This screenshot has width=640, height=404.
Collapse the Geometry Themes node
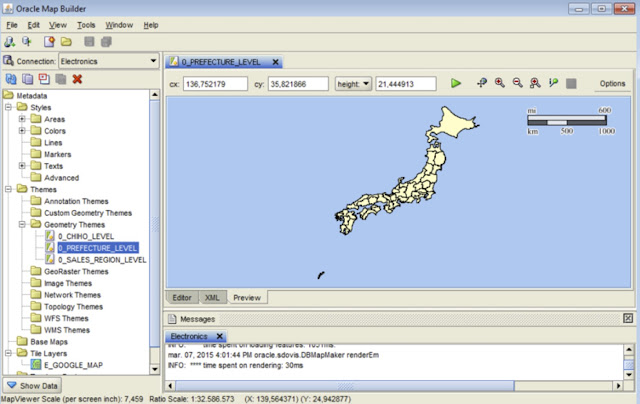22,224
